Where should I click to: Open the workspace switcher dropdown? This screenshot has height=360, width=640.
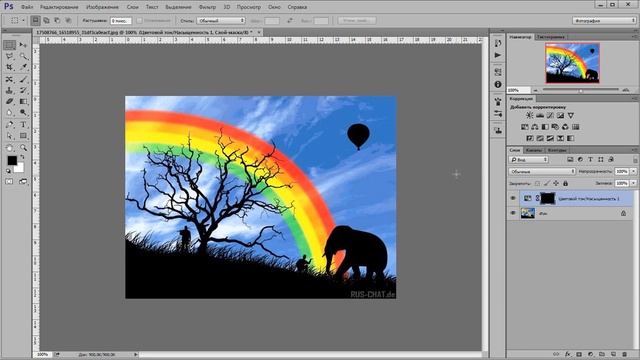(604, 20)
